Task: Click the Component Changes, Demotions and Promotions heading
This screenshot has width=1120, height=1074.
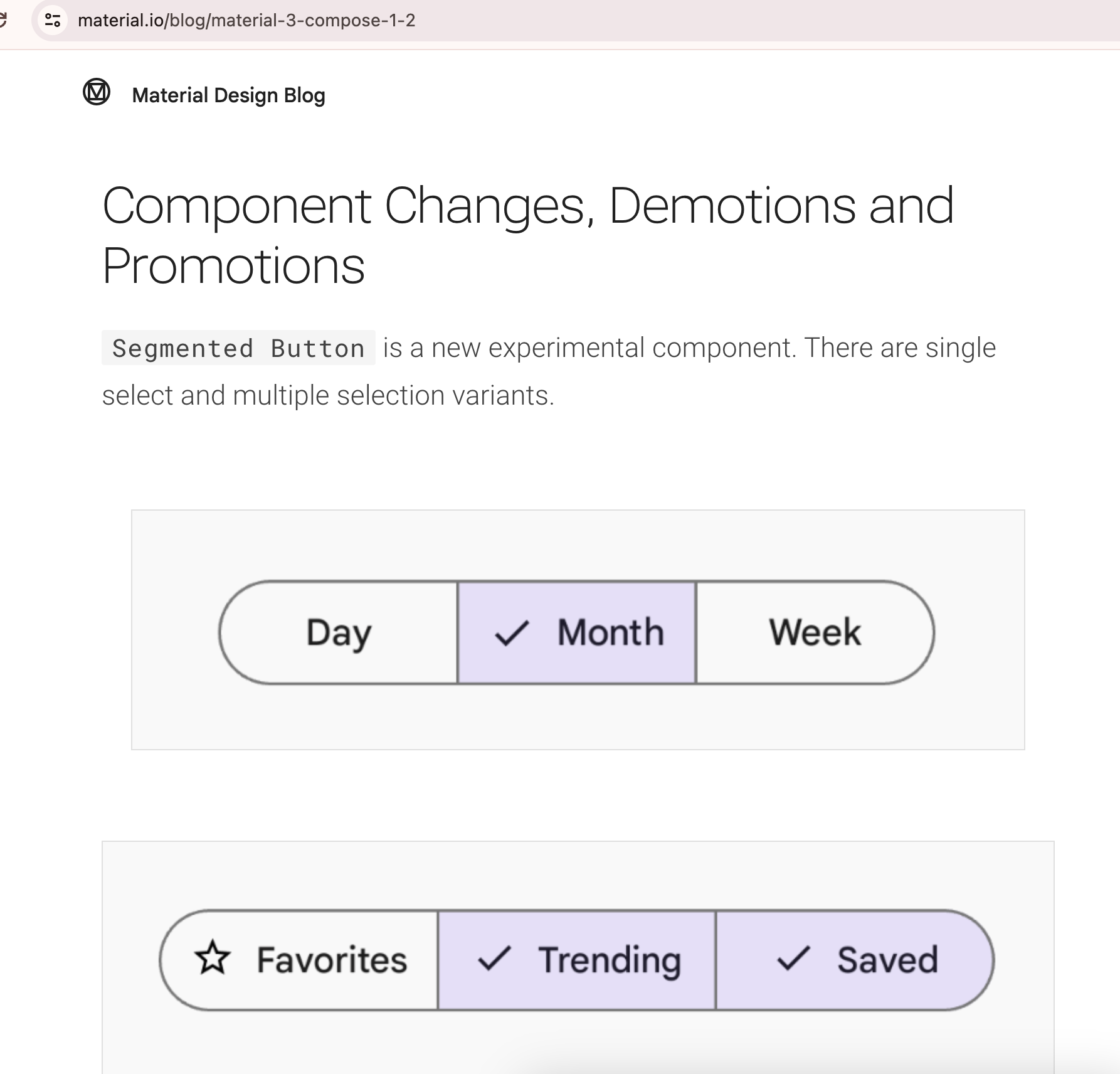Action: pyautogui.click(x=529, y=235)
